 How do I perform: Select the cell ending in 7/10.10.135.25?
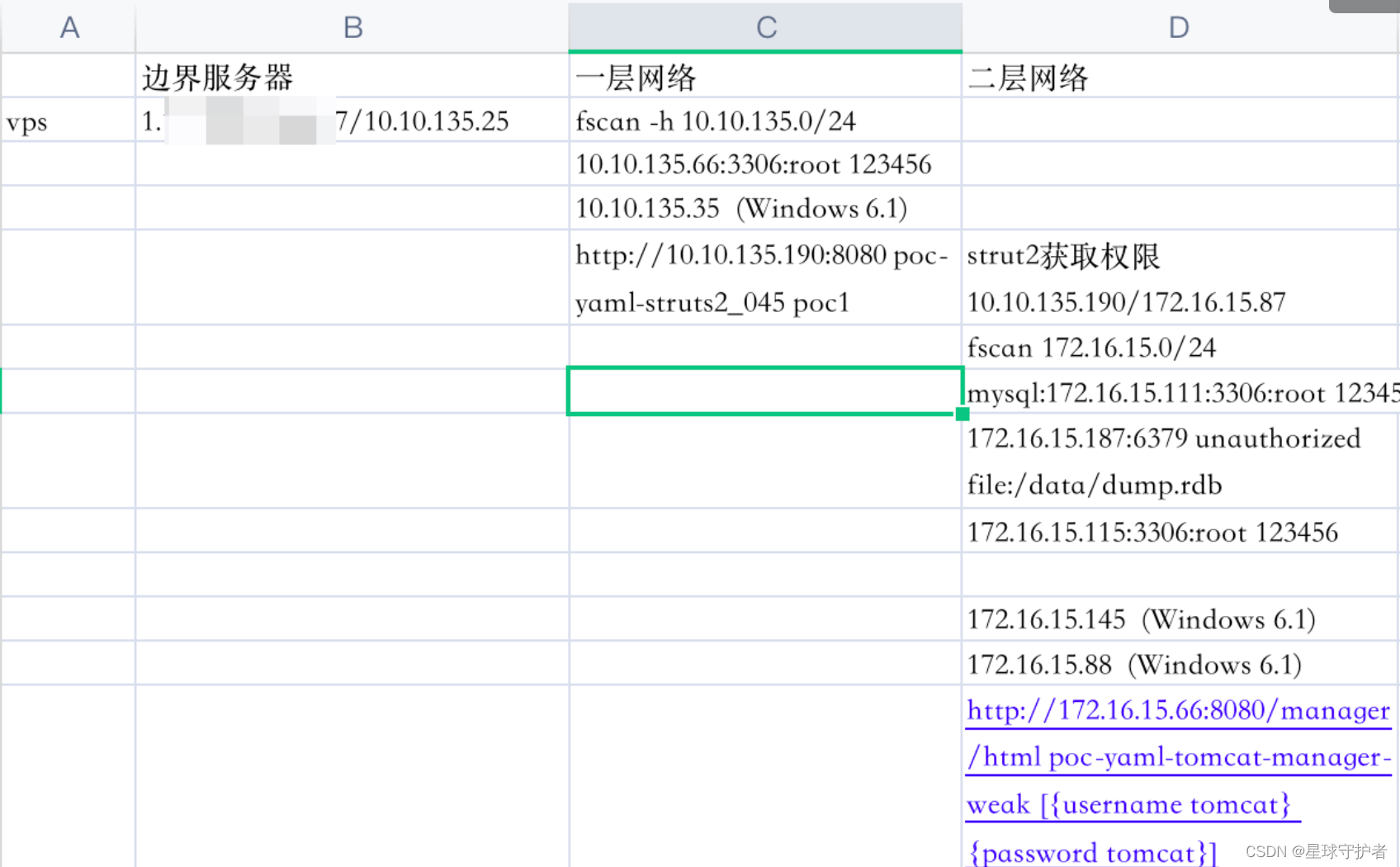[x=352, y=121]
